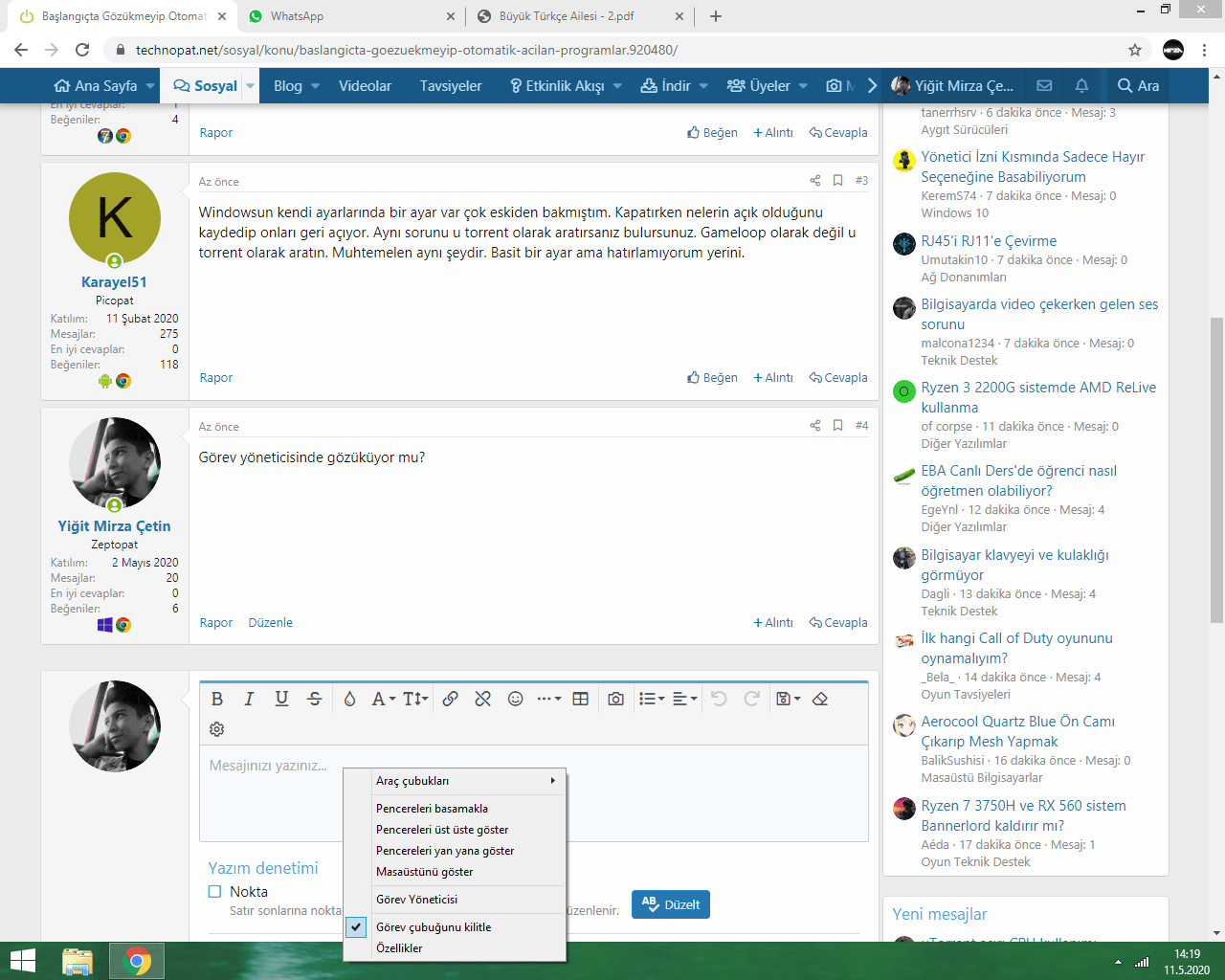Screen dimensions: 1225x980
Task: Redo edit in editor
Action: pos(752,699)
